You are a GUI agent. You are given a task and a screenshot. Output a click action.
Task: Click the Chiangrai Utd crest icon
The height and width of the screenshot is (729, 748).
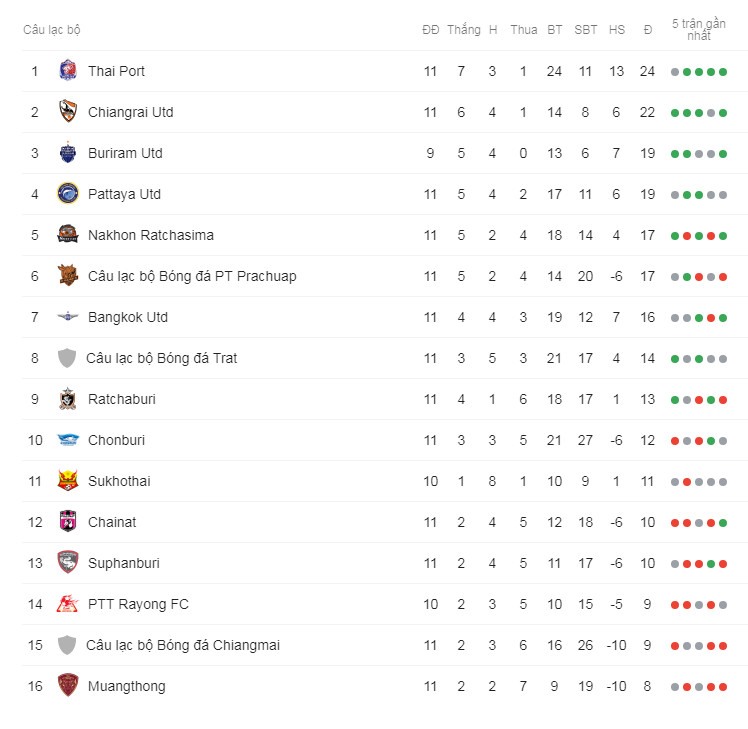tap(68, 112)
